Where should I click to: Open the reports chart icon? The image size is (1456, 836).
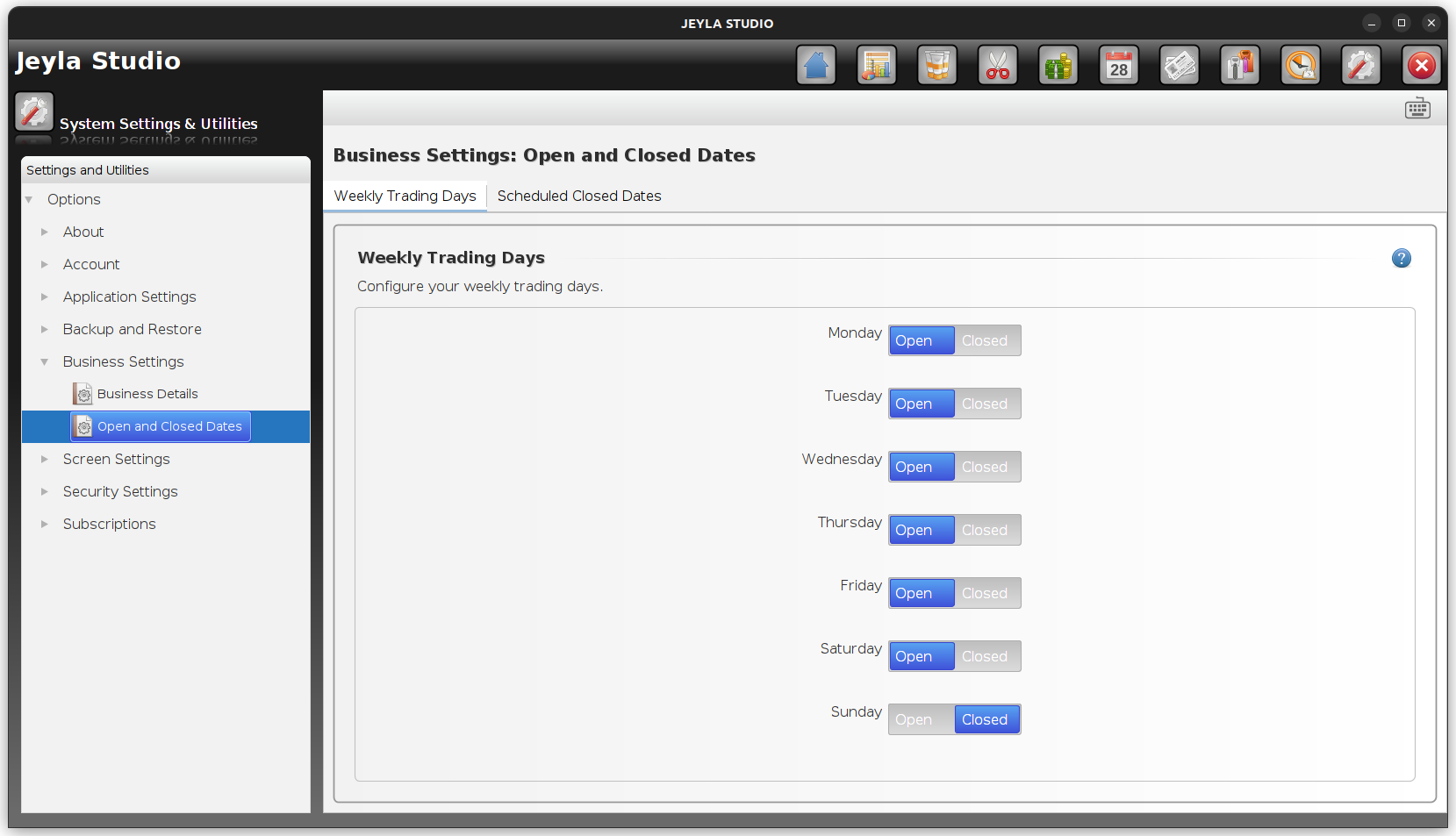pyautogui.click(x=877, y=65)
